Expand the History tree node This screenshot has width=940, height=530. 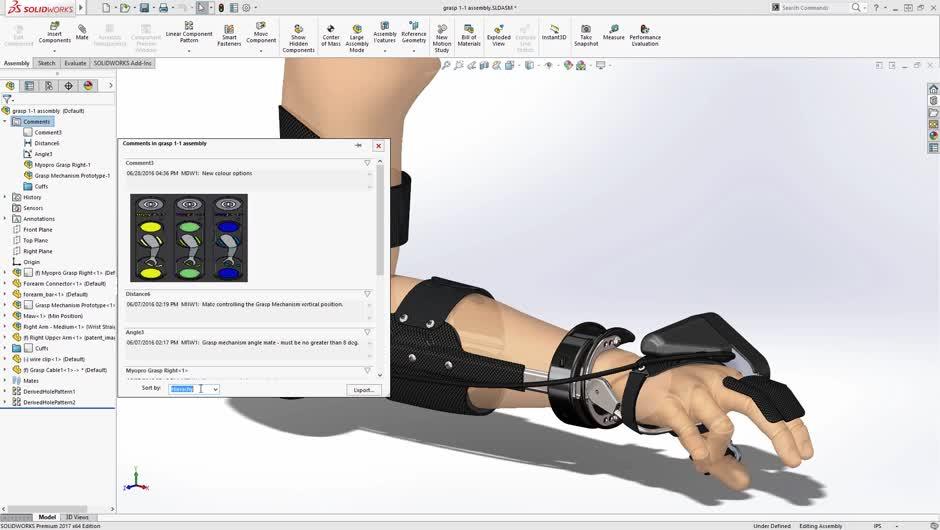5,197
